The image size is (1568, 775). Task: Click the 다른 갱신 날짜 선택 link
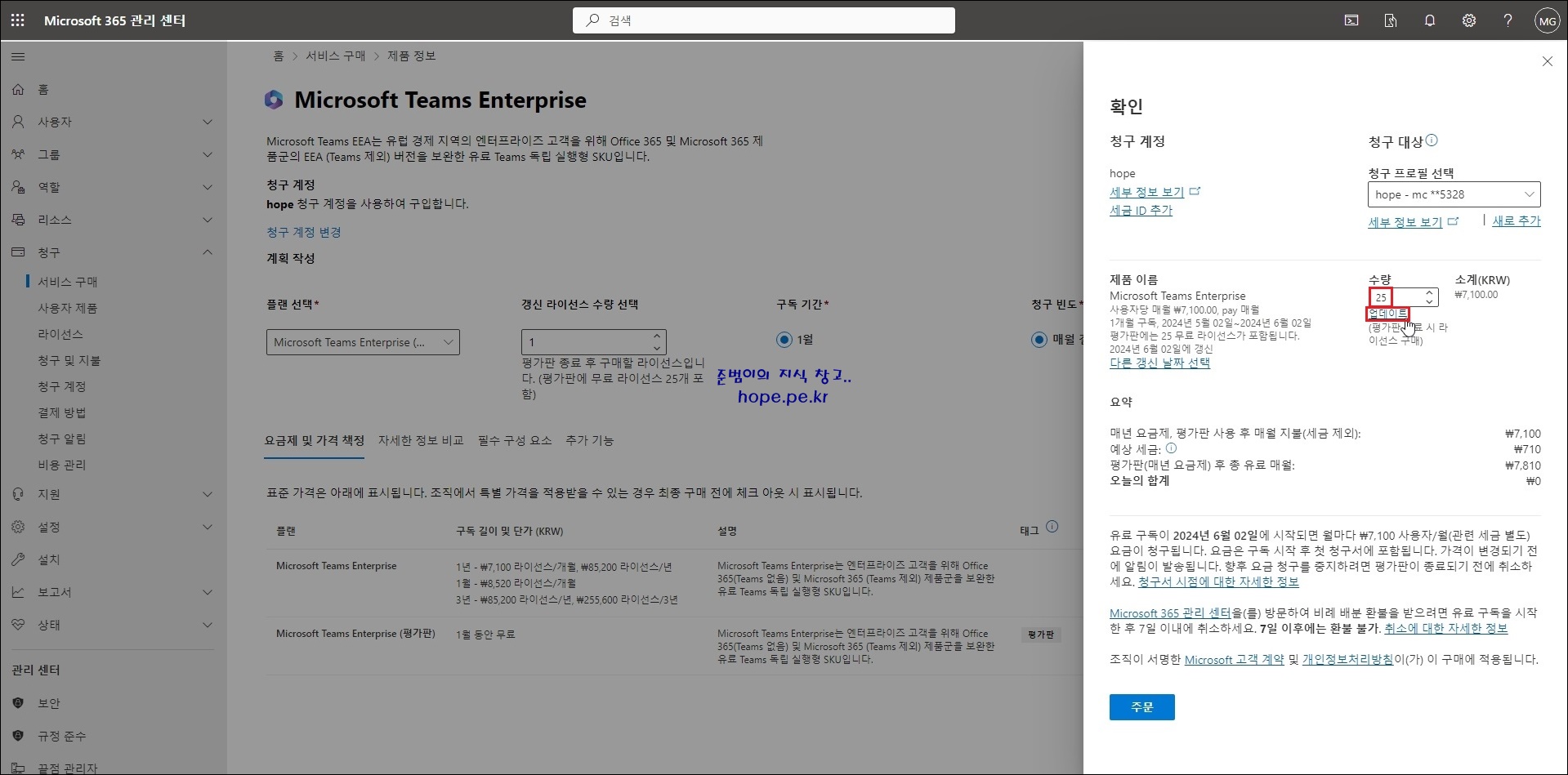[x=1159, y=363]
